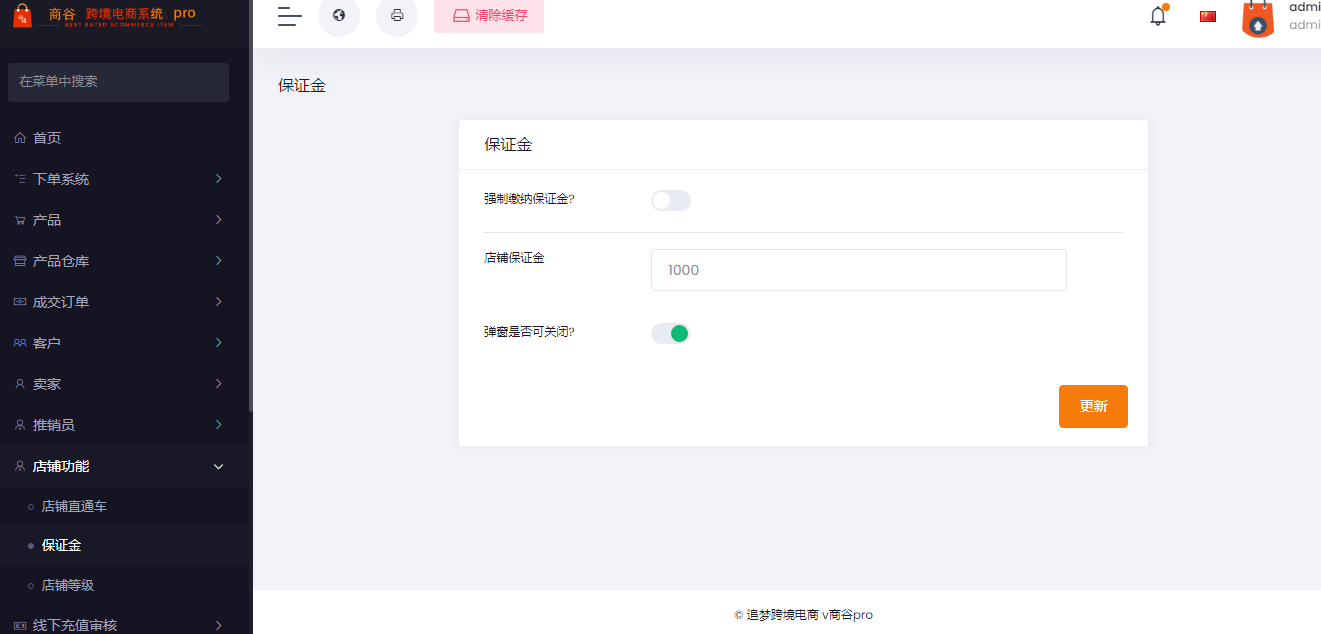Toggle the sidebar with the hamburger icon
This screenshot has width=1321, height=634.
pos(290,15)
